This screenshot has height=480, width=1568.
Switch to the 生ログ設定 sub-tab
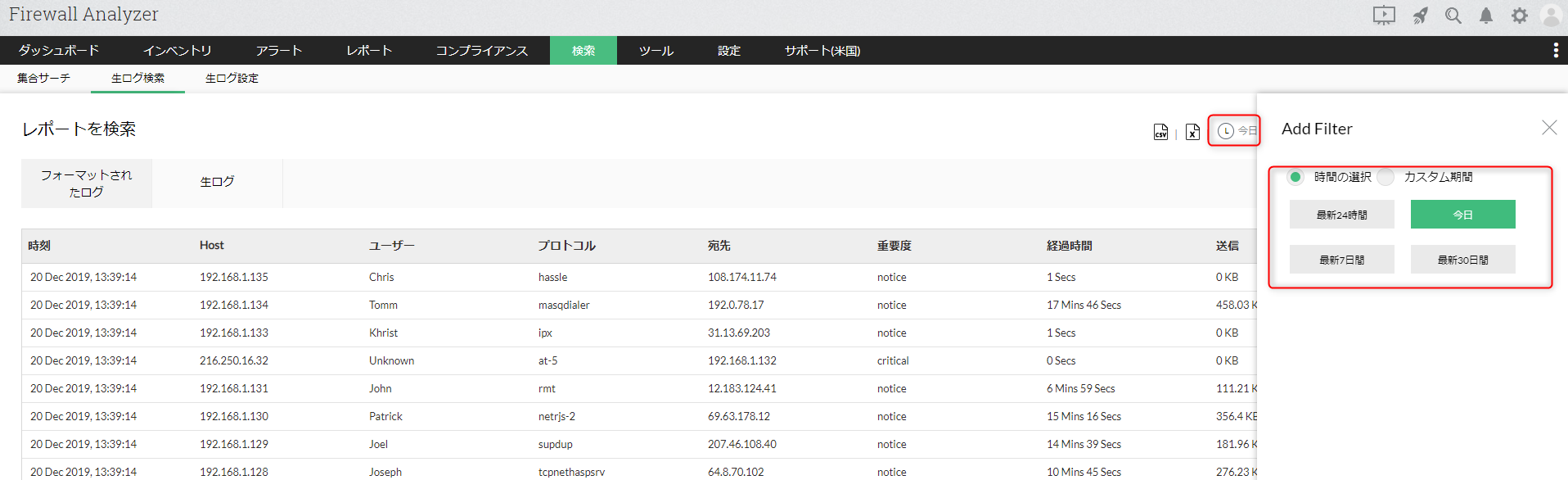[232, 79]
